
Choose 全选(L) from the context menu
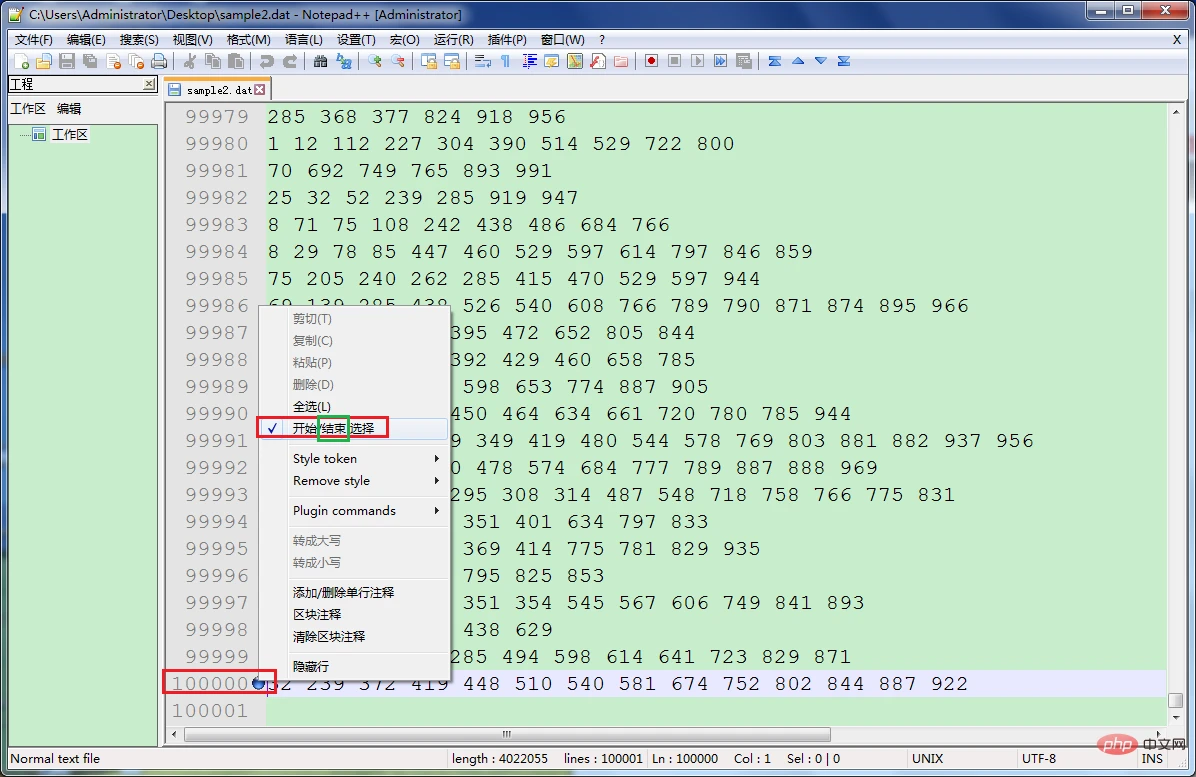[x=354, y=406]
